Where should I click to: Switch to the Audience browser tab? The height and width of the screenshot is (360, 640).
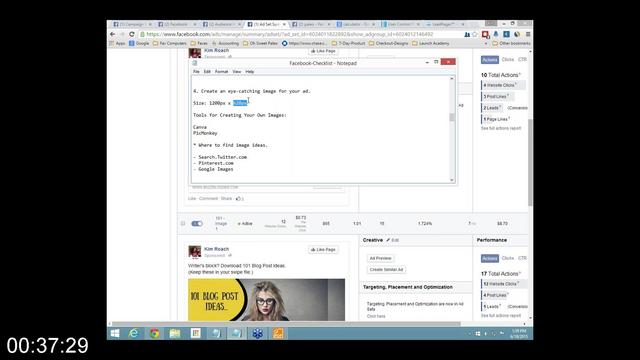click(222, 24)
